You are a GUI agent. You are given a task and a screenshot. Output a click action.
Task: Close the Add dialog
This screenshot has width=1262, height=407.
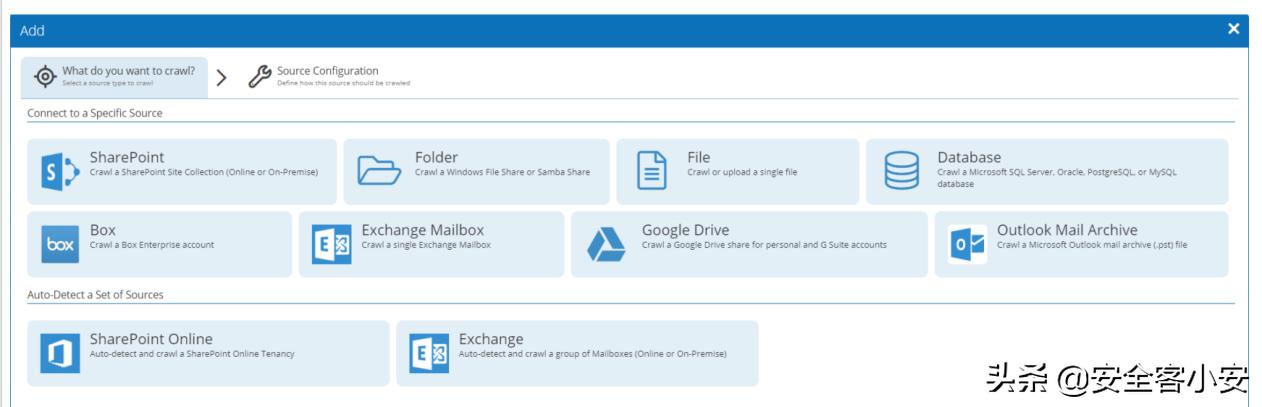click(1234, 29)
